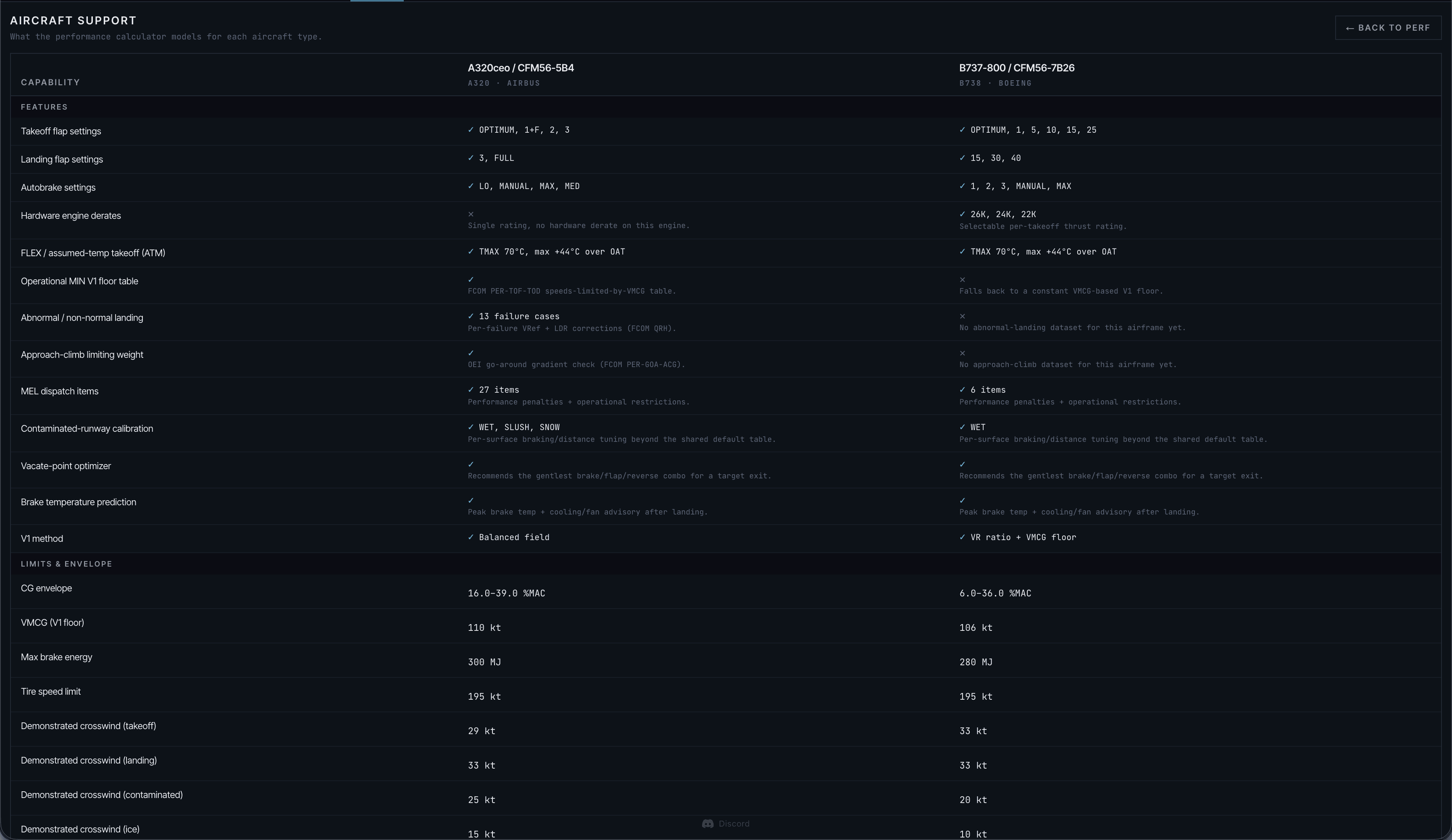Click A320 checkmark for Approach-climb limiting weight
The image size is (1452, 840).
coord(471,353)
